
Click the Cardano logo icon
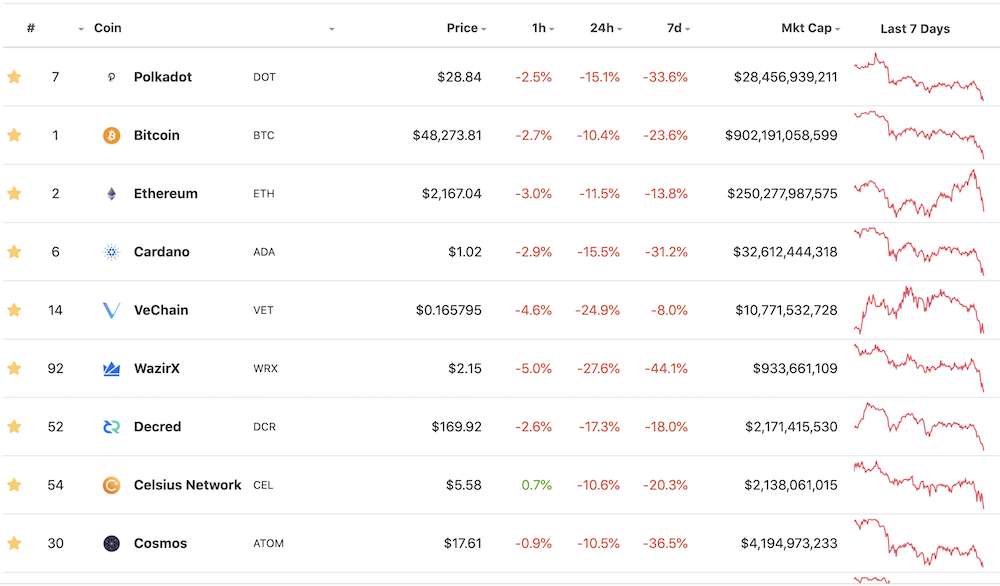coord(112,252)
